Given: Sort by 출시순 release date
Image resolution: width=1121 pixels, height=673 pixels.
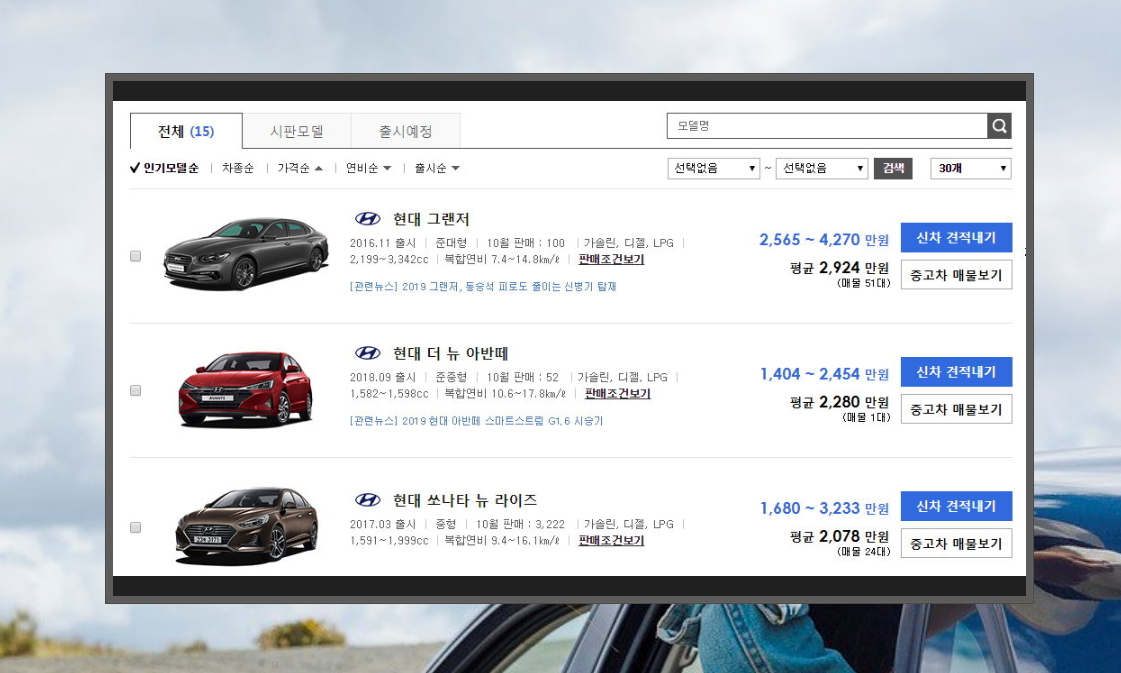Looking at the screenshot, I should pyautogui.click(x=437, y=168).
